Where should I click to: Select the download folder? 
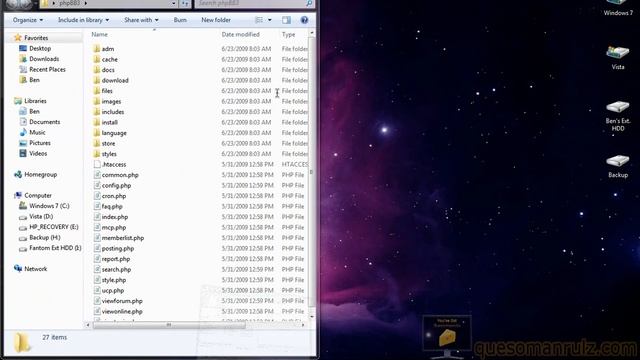click(x=115, y=80)
